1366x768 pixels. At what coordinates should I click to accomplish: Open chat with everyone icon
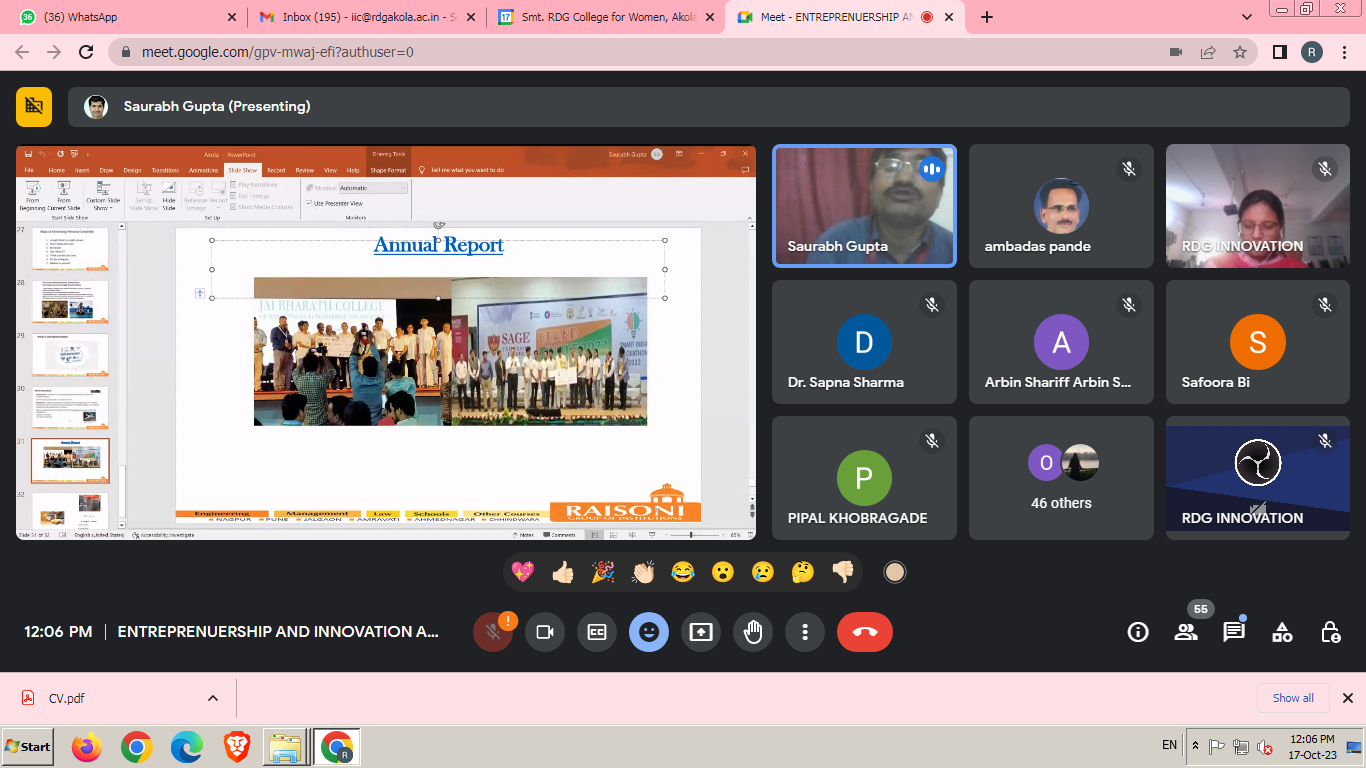(x=1234, y=632)
